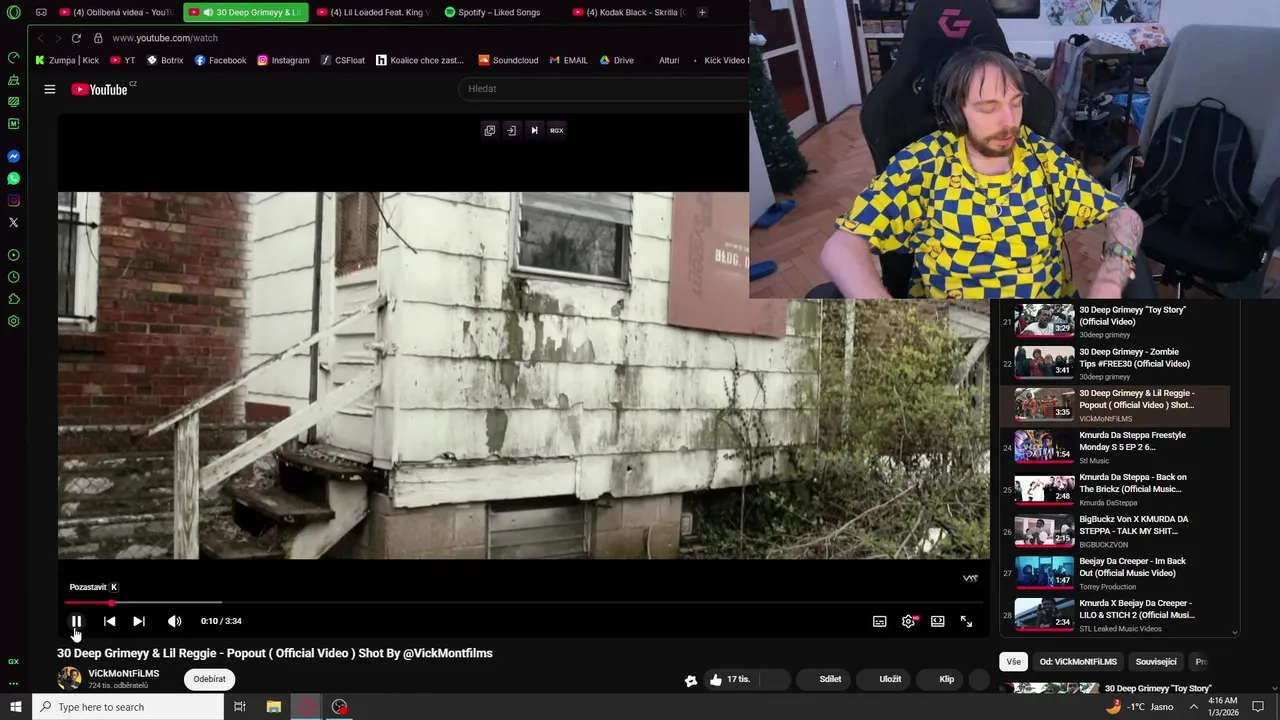The height and width of the screenshot is (720, 1280).
Task: Click skip-next icon above video
Action: [x=534, y=130]
